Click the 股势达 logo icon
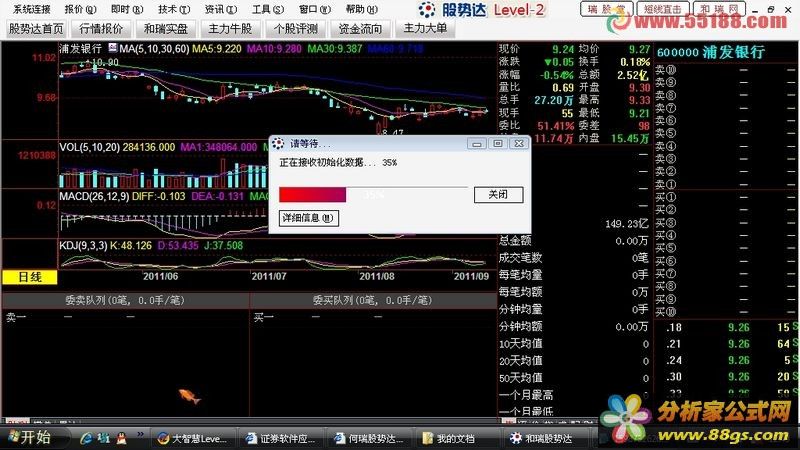 (x=427, y=10)
